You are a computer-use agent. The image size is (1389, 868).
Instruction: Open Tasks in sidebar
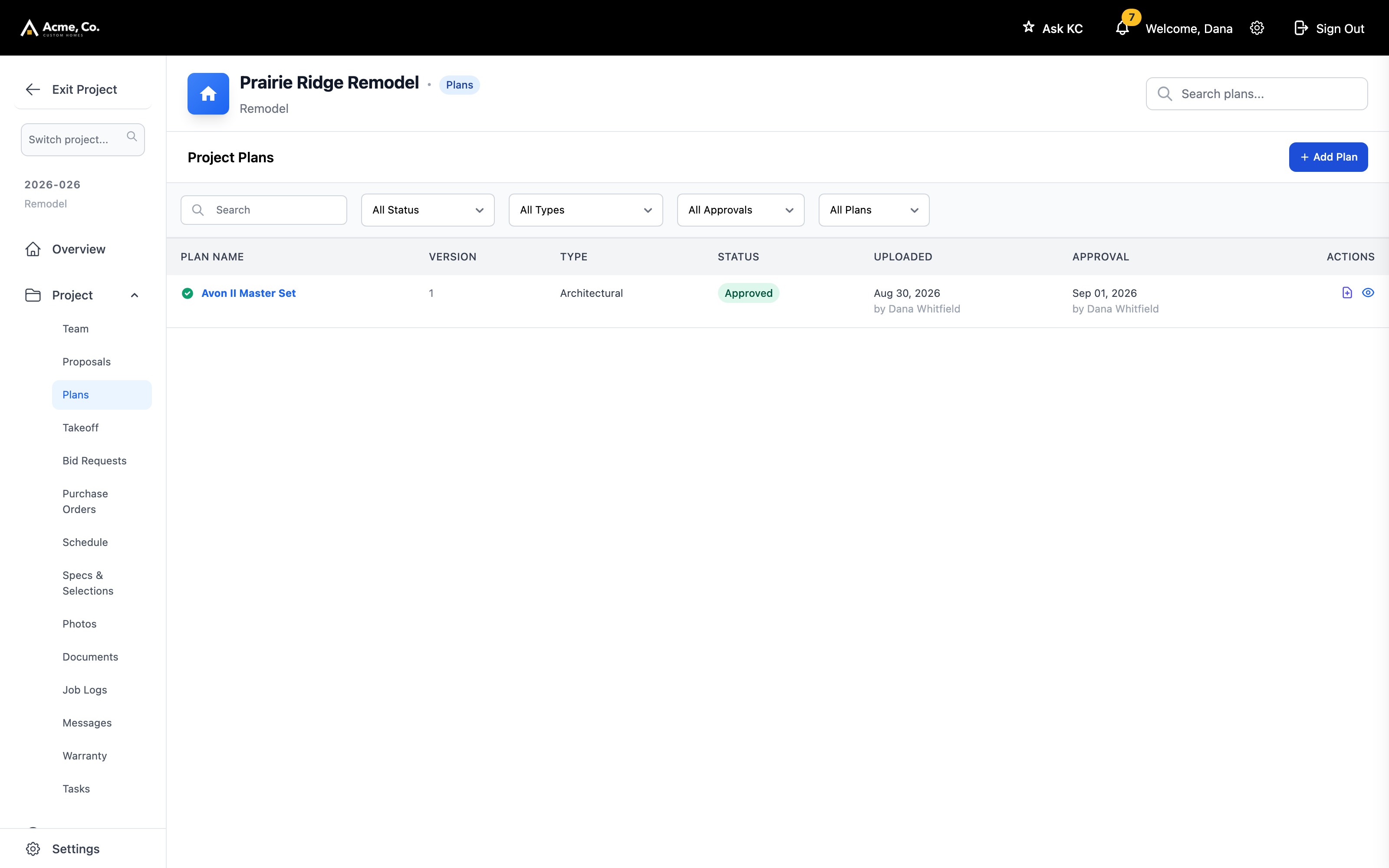click(x=76, y=789)
